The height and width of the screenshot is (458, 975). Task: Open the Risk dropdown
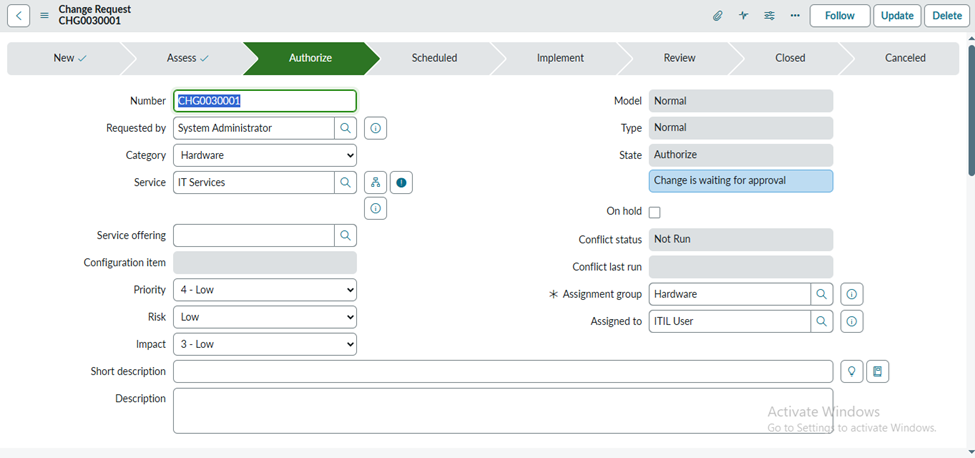(x=265, y=317)
